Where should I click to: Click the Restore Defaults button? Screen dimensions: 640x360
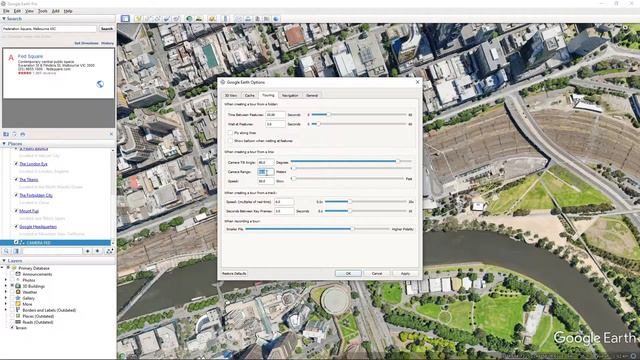point(234,273)
